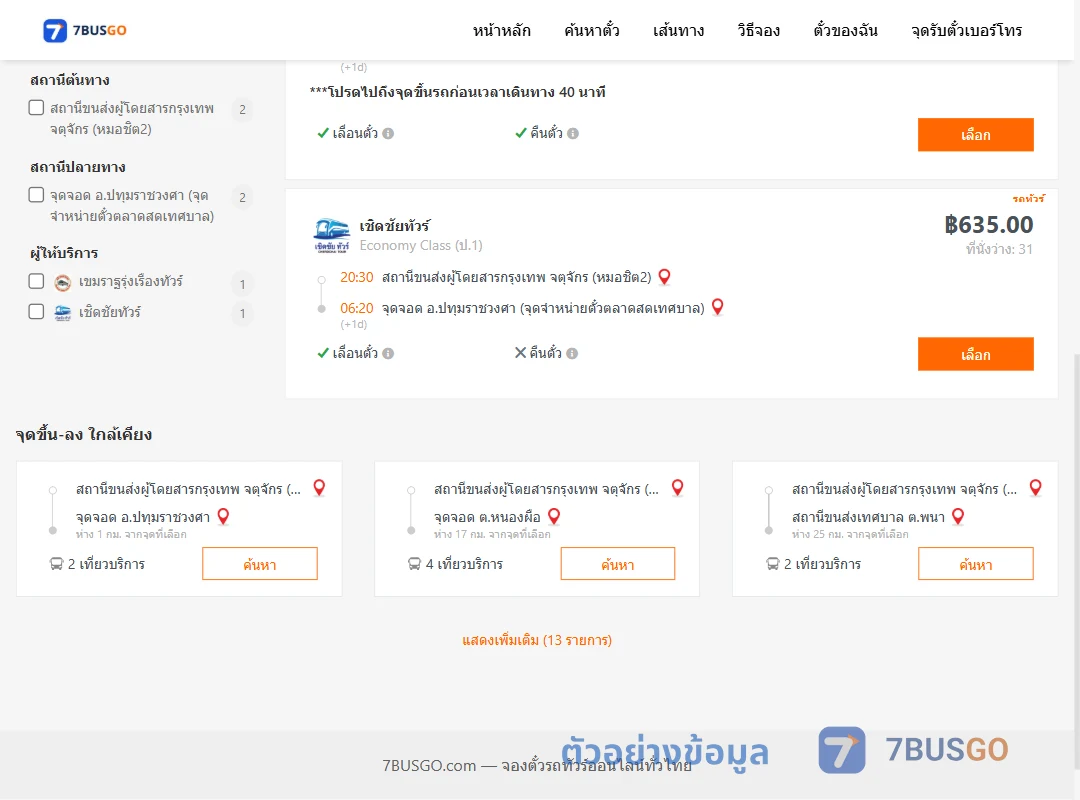Expand แสดงเพิ่มเติม (13 รายการ) link

537,640
